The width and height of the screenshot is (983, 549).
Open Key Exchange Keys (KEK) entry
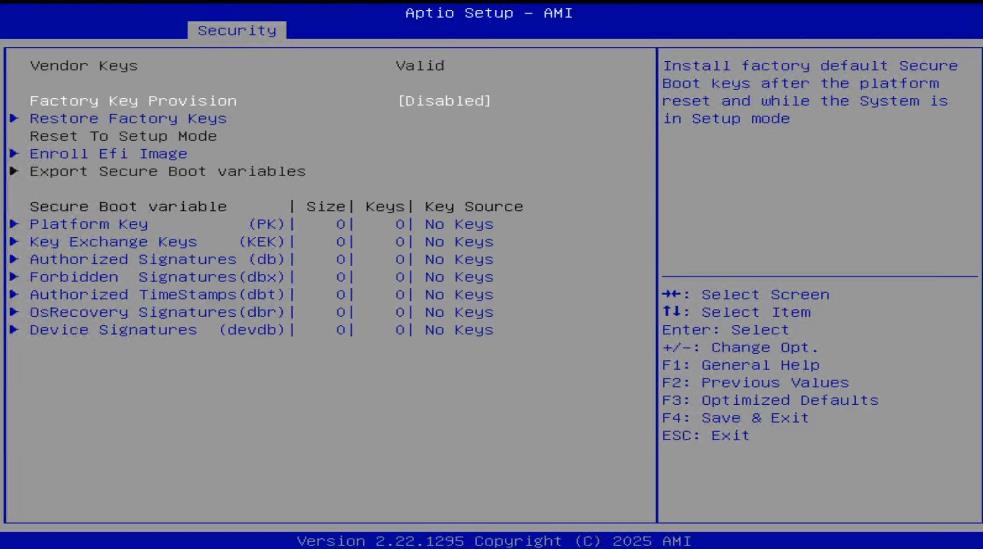[x=157, y=241]
